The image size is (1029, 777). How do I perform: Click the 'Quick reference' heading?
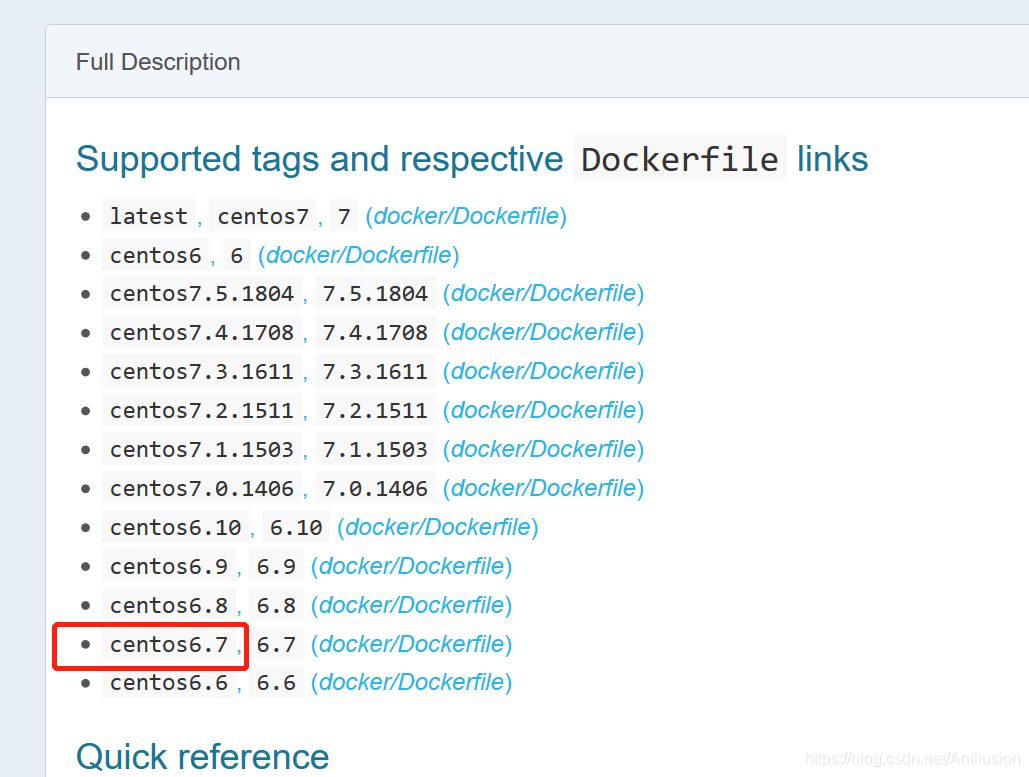point(203,756)
